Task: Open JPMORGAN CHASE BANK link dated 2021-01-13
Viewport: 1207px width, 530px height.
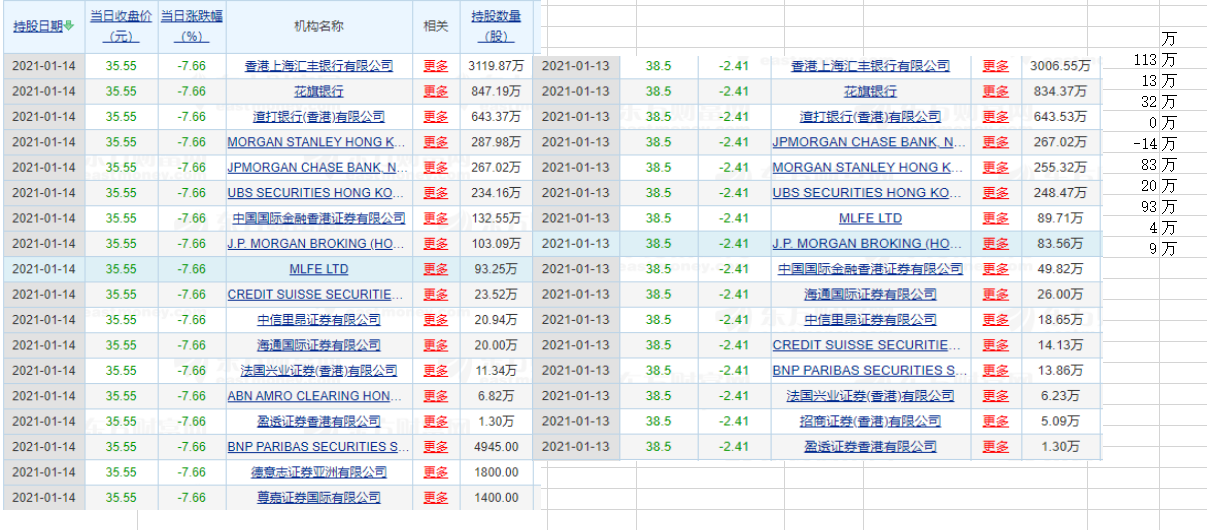Action: point(870,142)
